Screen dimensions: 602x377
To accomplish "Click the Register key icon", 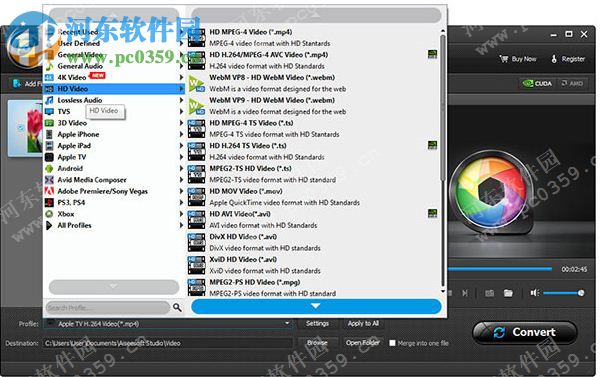I will click(x=554, y=59).
